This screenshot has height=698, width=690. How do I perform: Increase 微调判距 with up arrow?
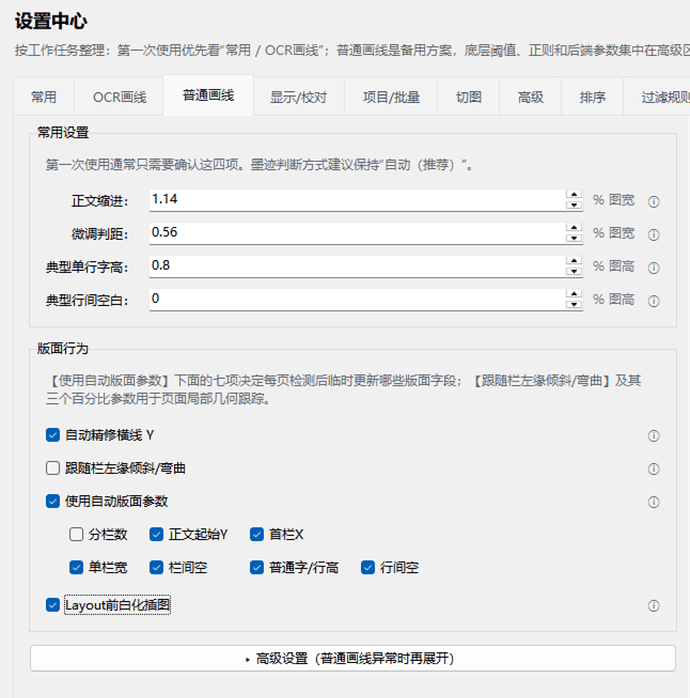click(x=574, y=227)
